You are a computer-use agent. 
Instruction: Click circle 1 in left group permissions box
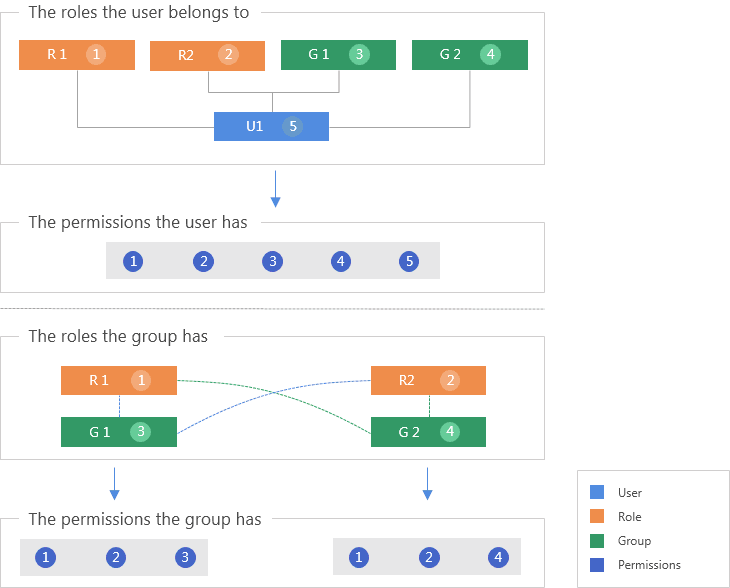pyautogui.click(x=47, y=557)
